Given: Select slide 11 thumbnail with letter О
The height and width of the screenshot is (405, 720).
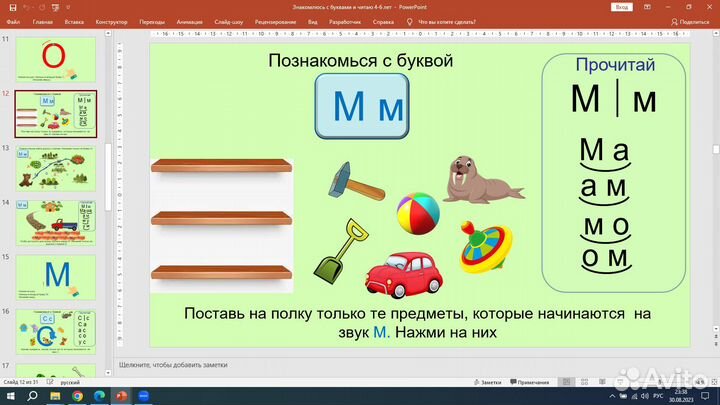Looking at the screenshot, I should (56, 60).
